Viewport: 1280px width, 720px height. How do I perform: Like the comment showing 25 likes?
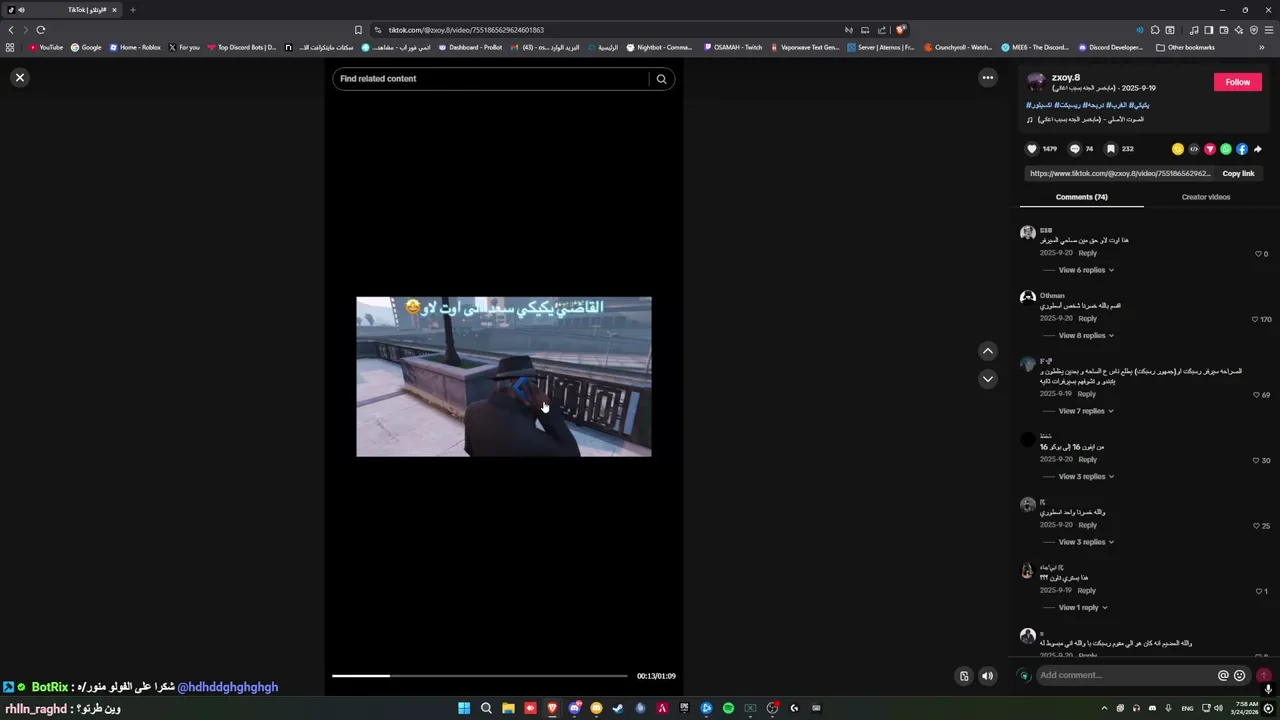[1257, 526]
